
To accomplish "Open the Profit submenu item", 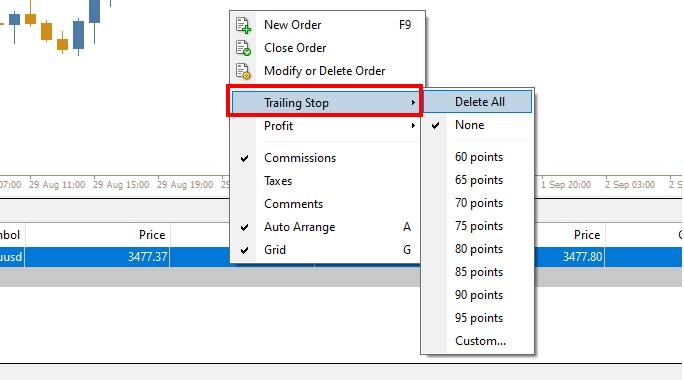I will pyautogui.click(x=325, y=126).
